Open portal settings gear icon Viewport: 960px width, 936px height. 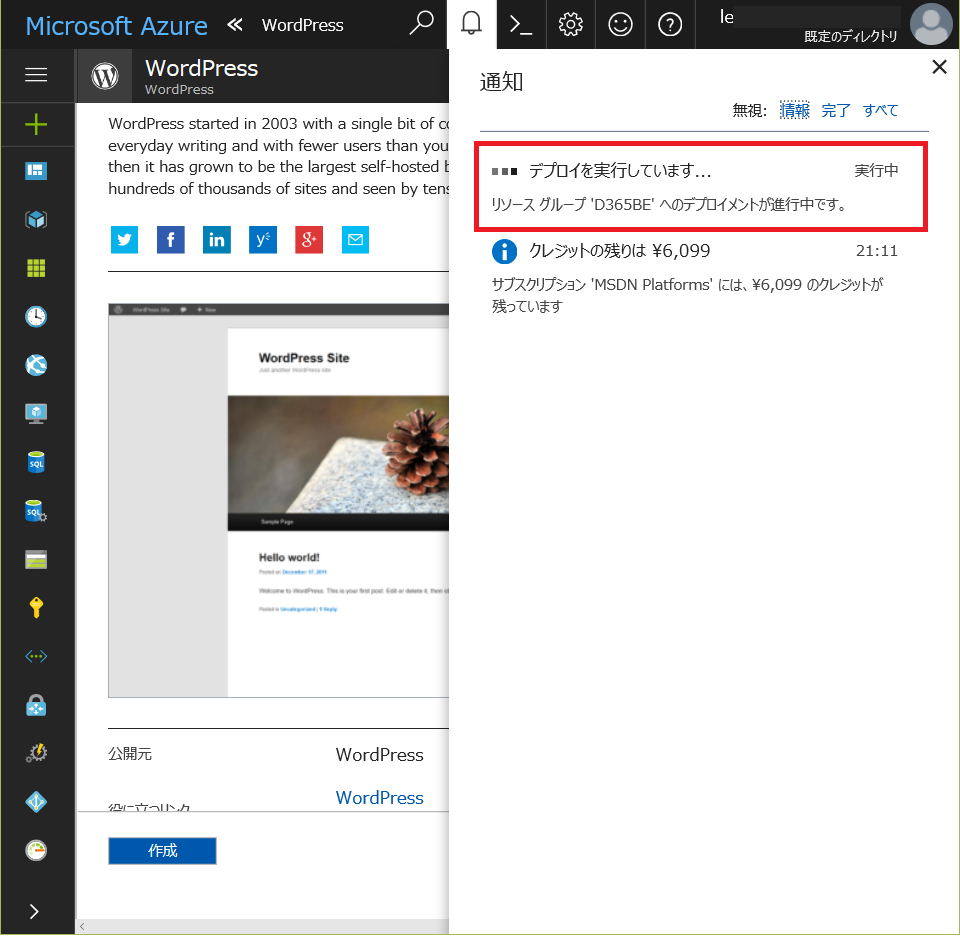571,25
